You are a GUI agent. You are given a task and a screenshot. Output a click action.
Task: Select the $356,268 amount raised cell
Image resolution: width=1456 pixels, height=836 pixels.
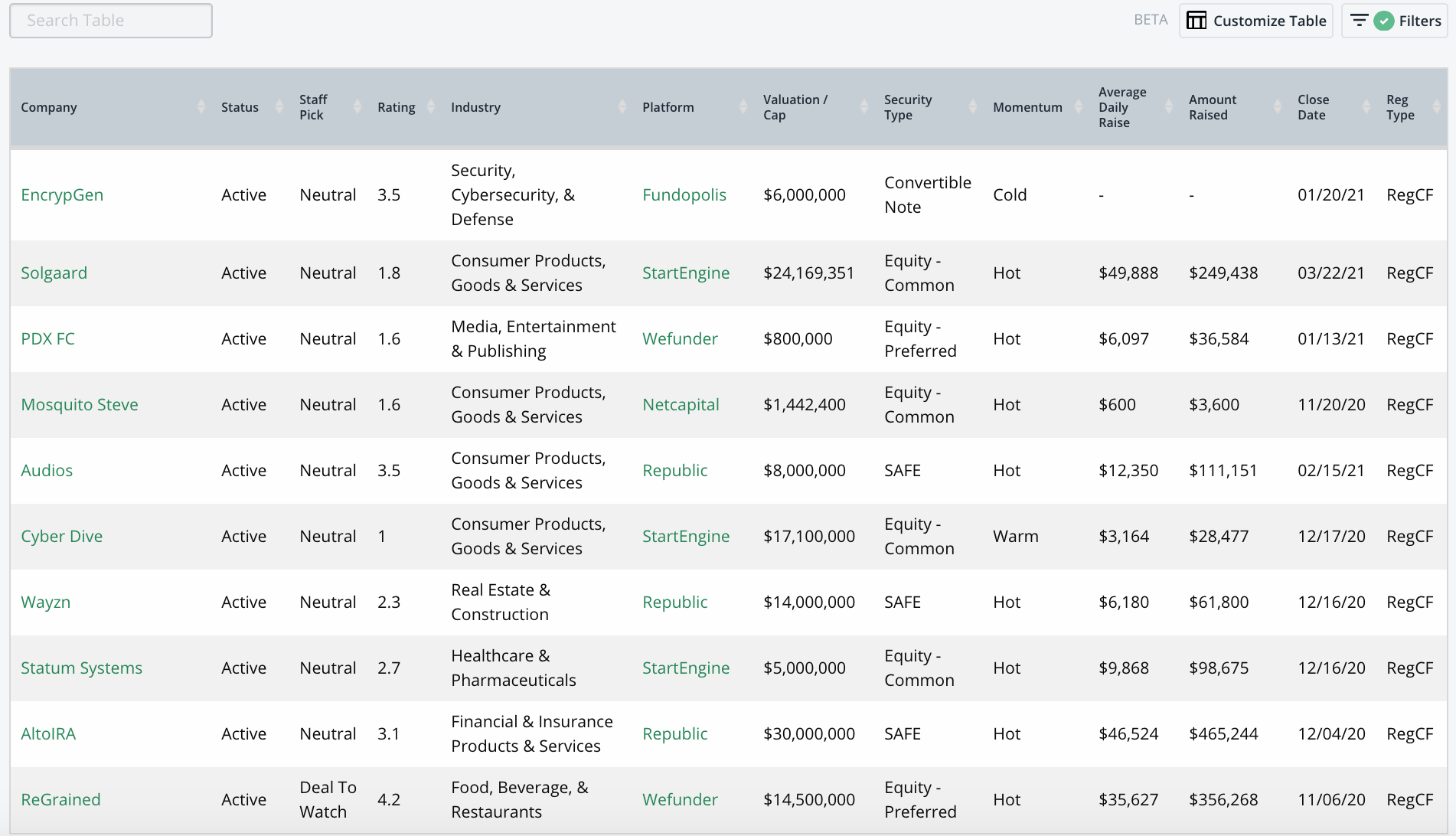pyautogui.click(x=1223, y=800)
